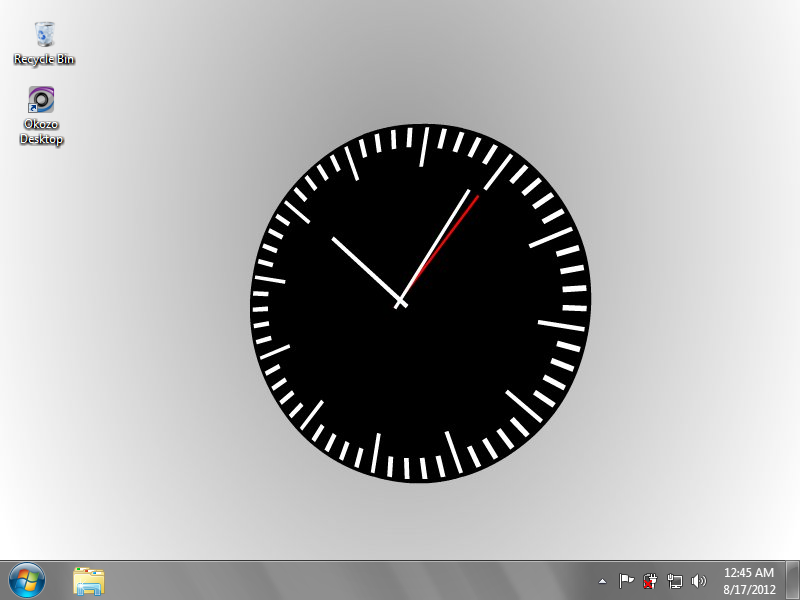The width and height of the screenshot is (800, 600).
Task: Click the 8/17/2012 date in the tray
Action: [748, 590]
